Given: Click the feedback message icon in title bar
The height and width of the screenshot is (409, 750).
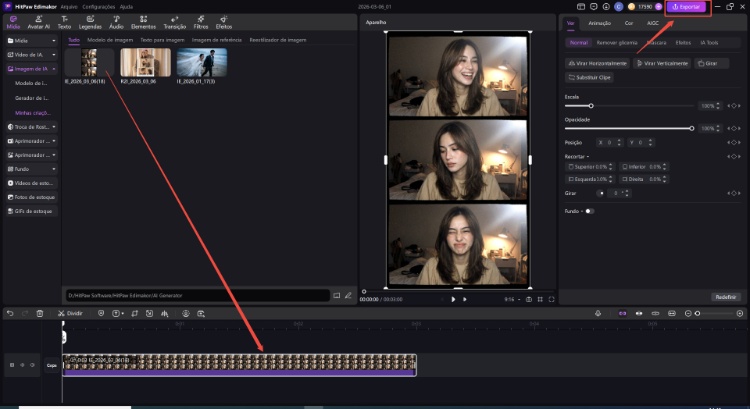Looking at the screenshot, I should click(594, 7).
